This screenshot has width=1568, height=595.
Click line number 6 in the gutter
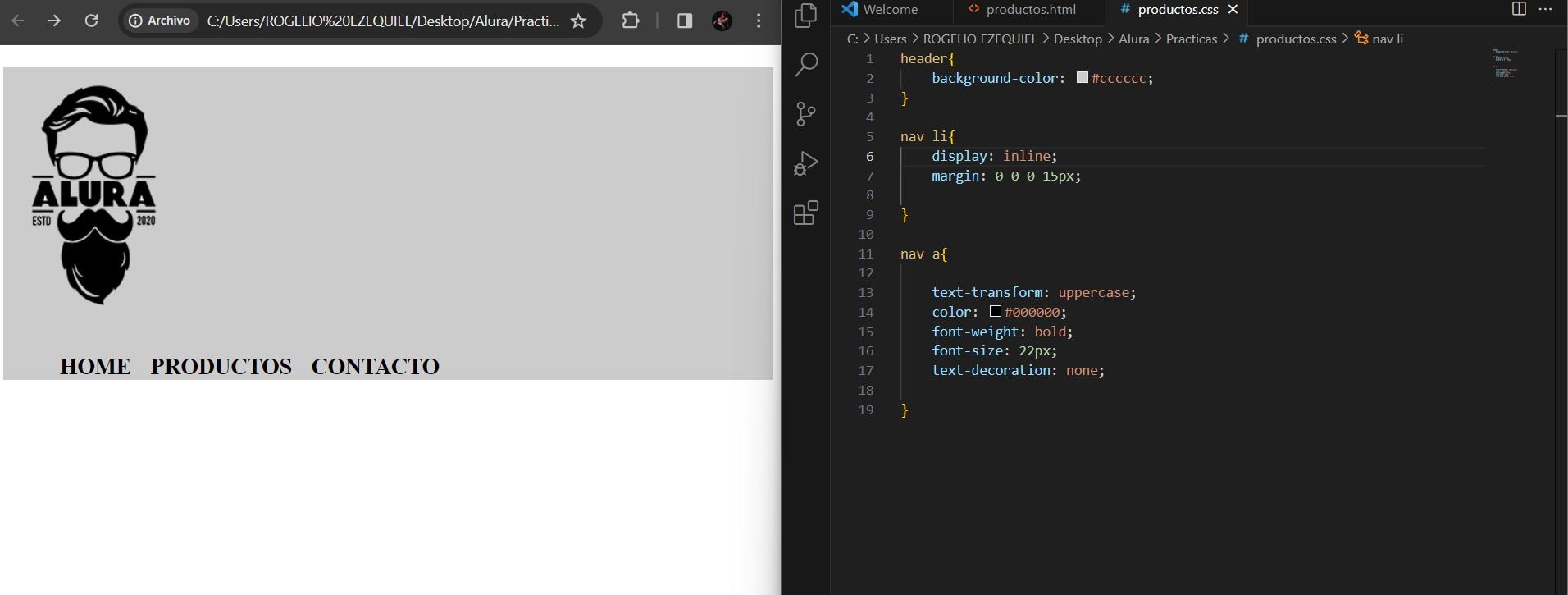[869, 156]
